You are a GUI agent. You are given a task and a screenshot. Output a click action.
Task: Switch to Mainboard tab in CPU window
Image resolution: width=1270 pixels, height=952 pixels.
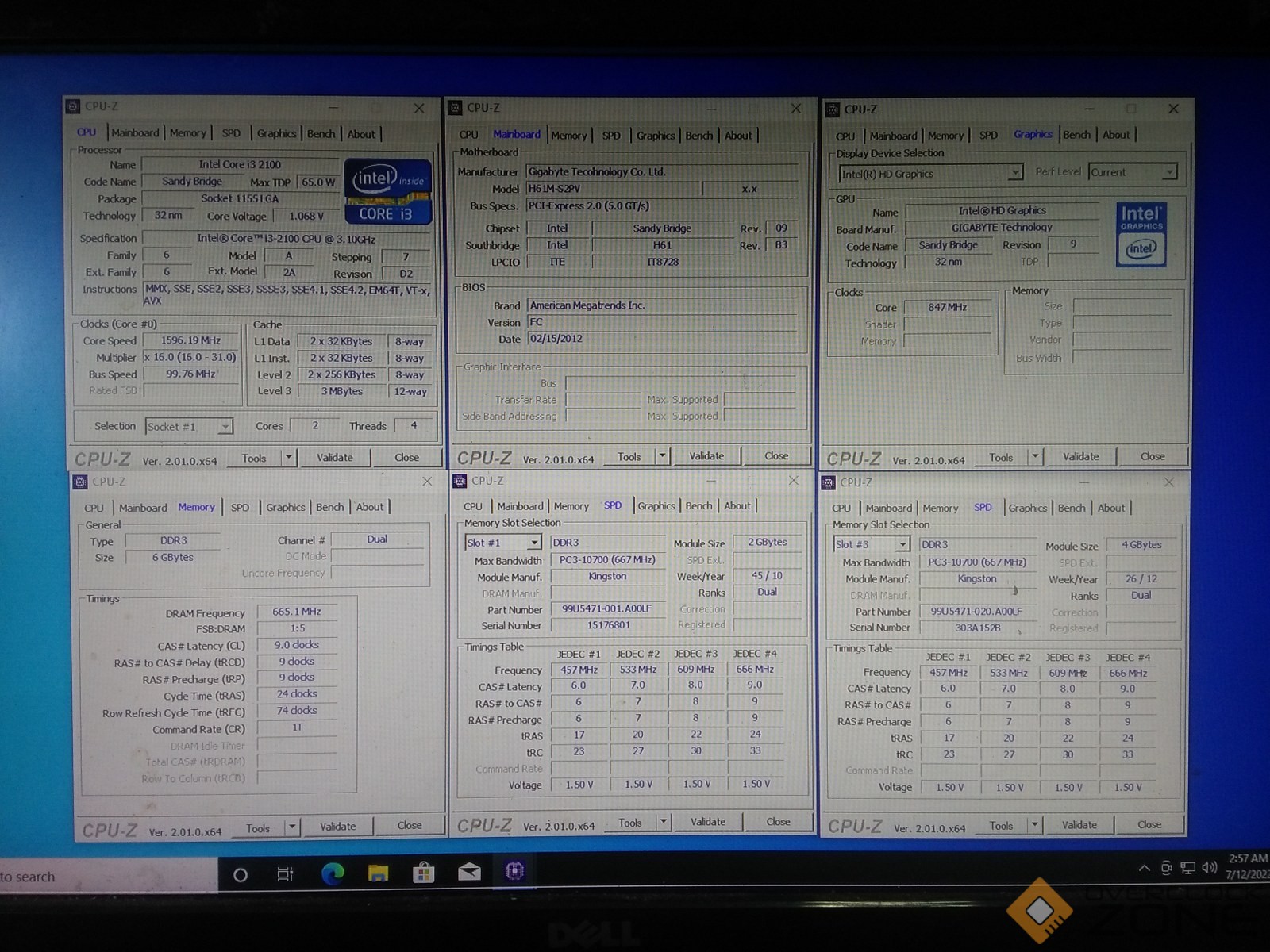[x=135, y=133]
